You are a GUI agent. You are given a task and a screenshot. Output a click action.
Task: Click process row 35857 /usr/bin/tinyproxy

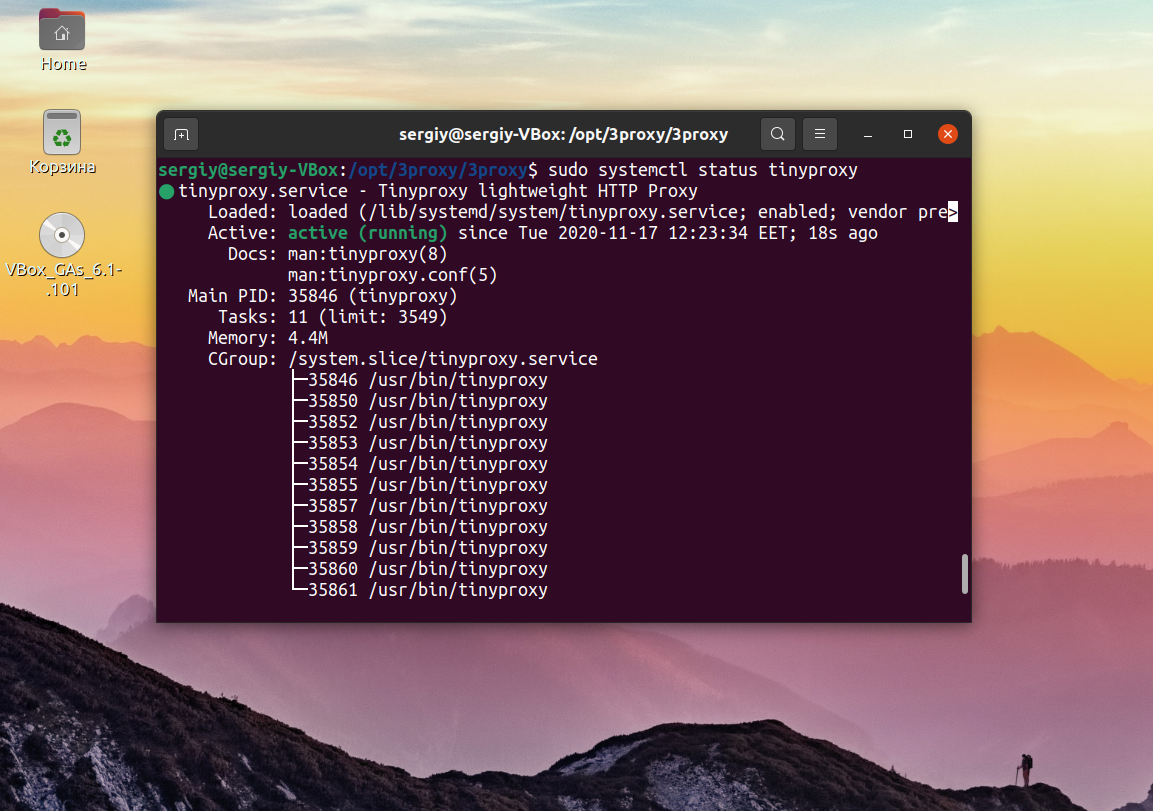[428, 506]
